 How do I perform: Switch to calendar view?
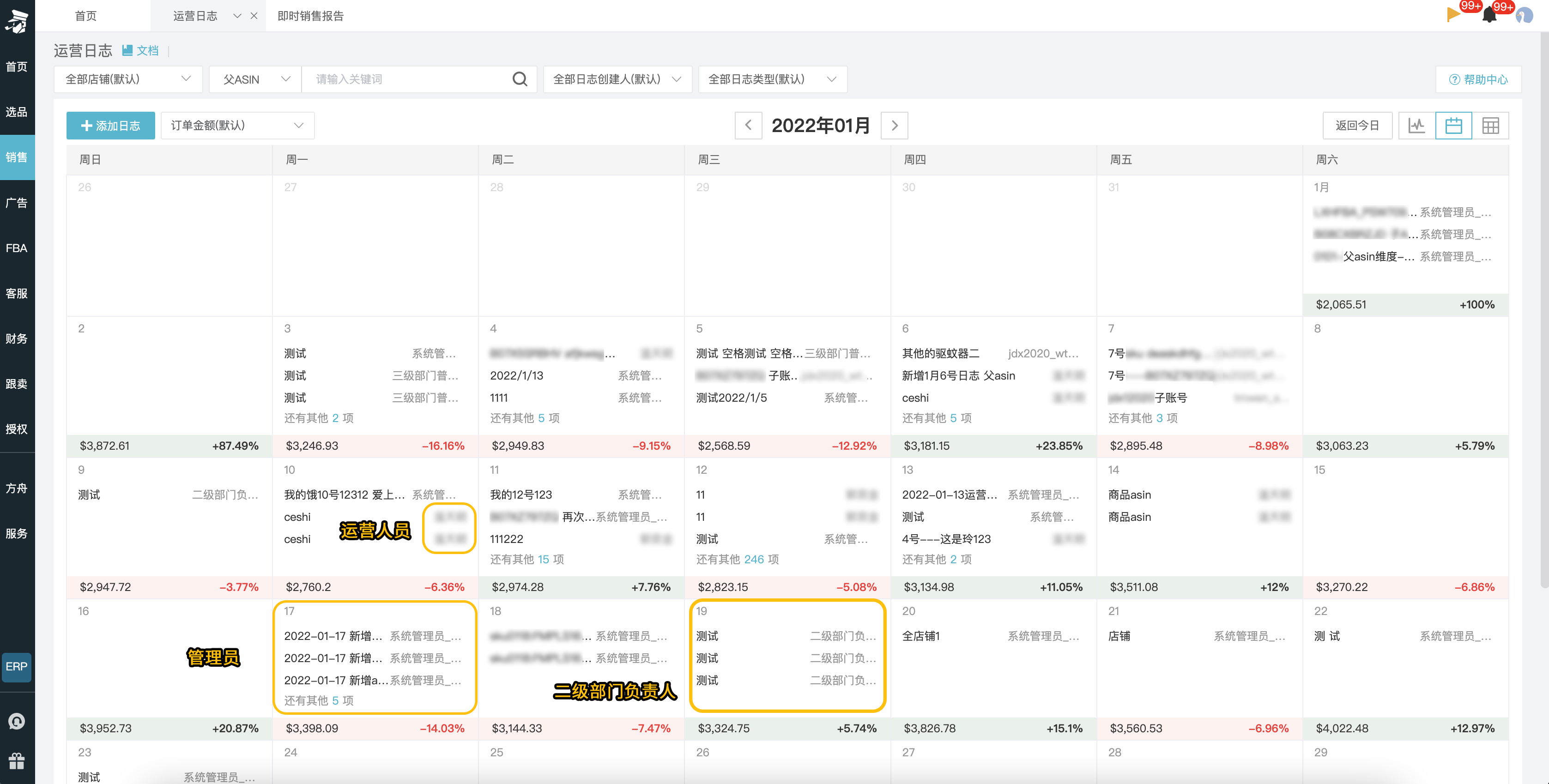coord(1453,126)
